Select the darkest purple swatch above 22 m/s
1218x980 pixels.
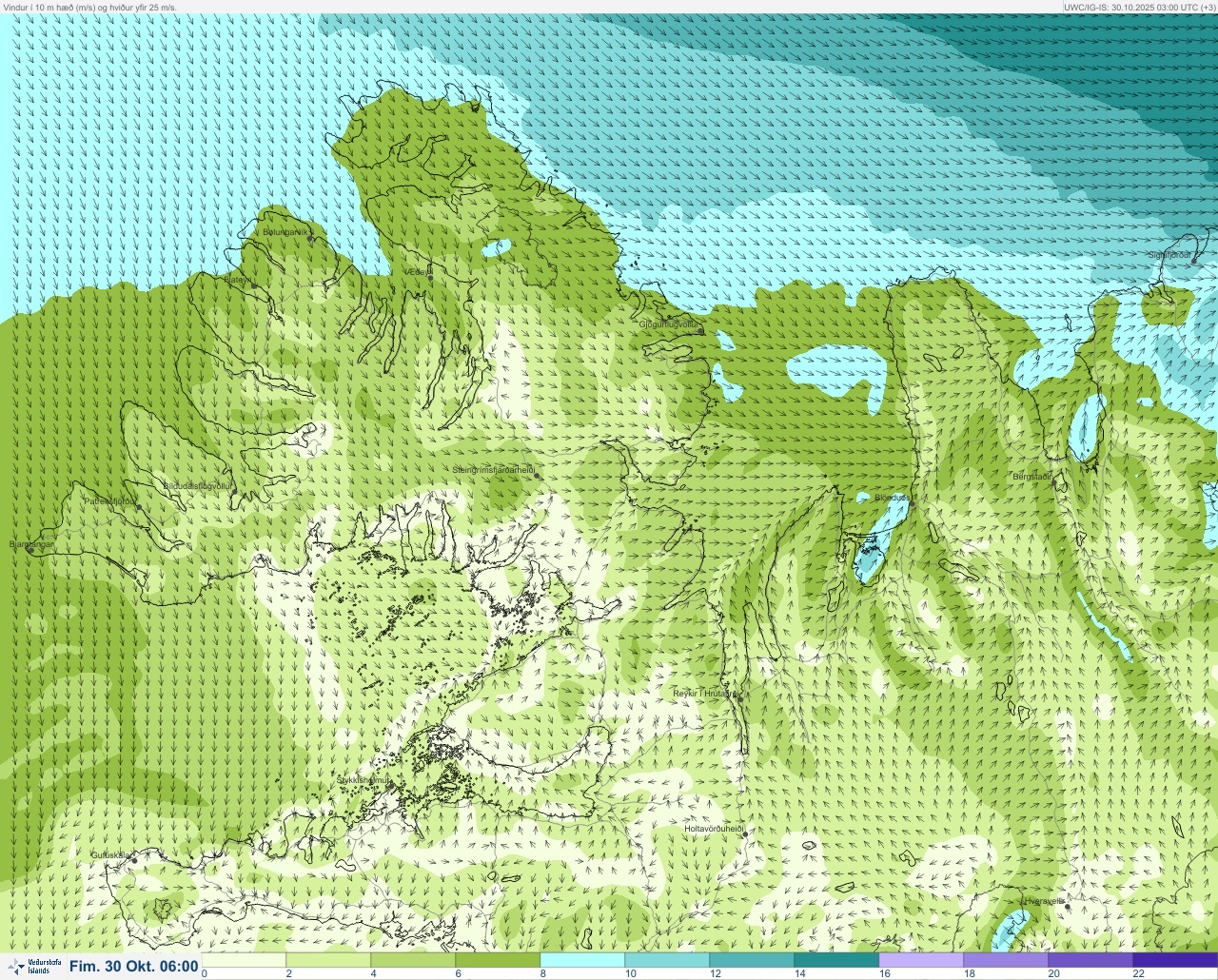(1175, 960)
